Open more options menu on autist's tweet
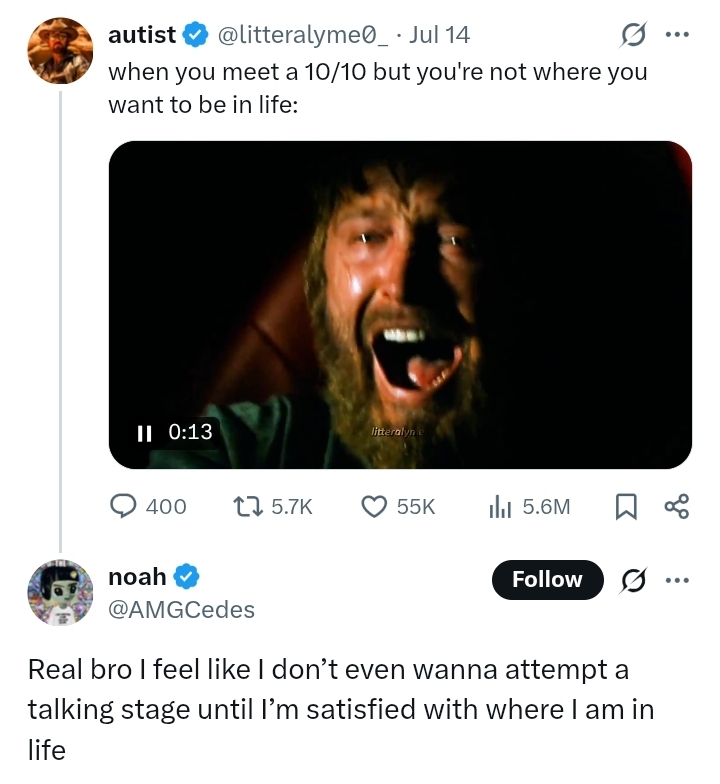 click(678, 34)
